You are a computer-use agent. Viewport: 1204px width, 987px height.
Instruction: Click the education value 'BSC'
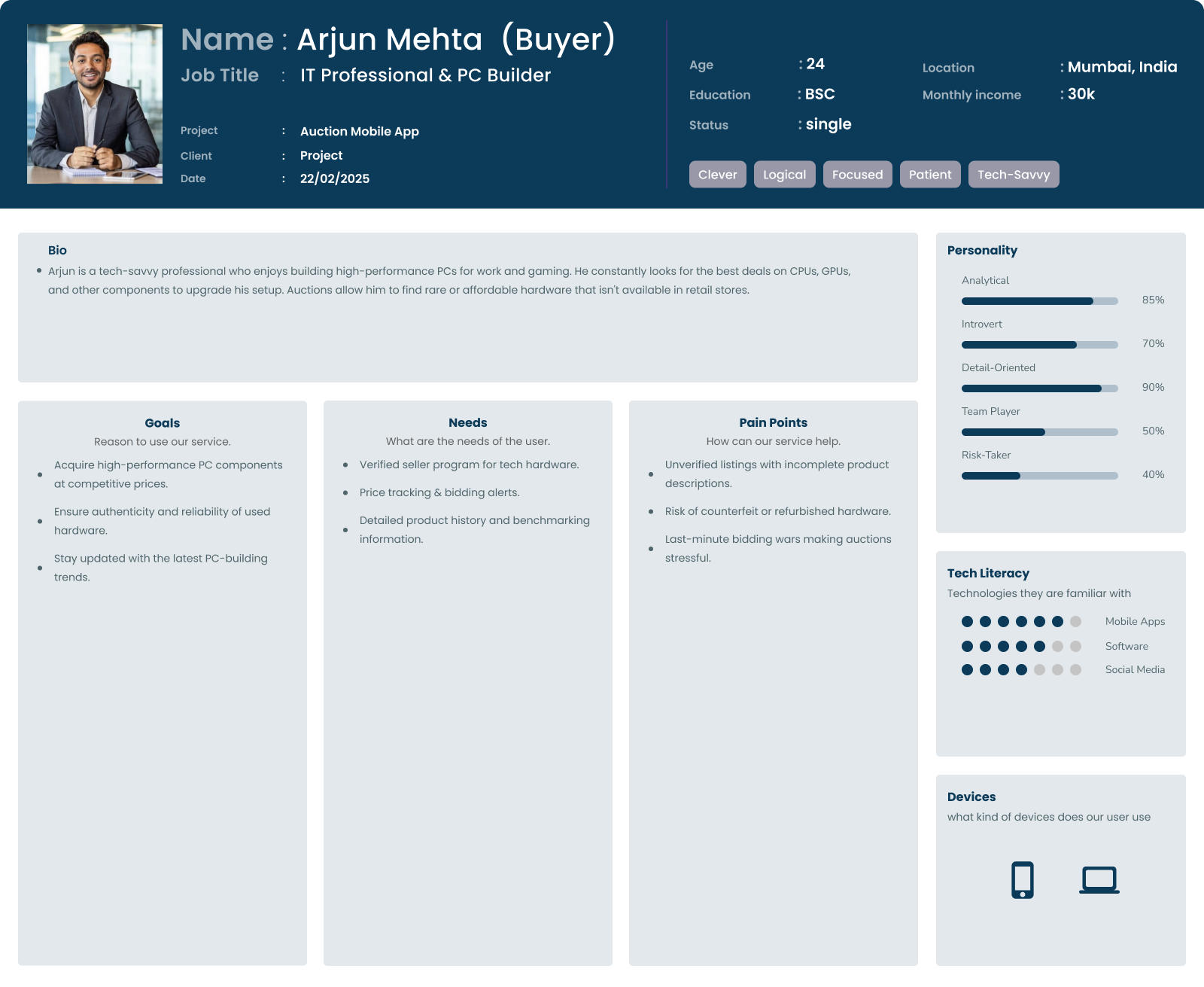tap(820, 94)
